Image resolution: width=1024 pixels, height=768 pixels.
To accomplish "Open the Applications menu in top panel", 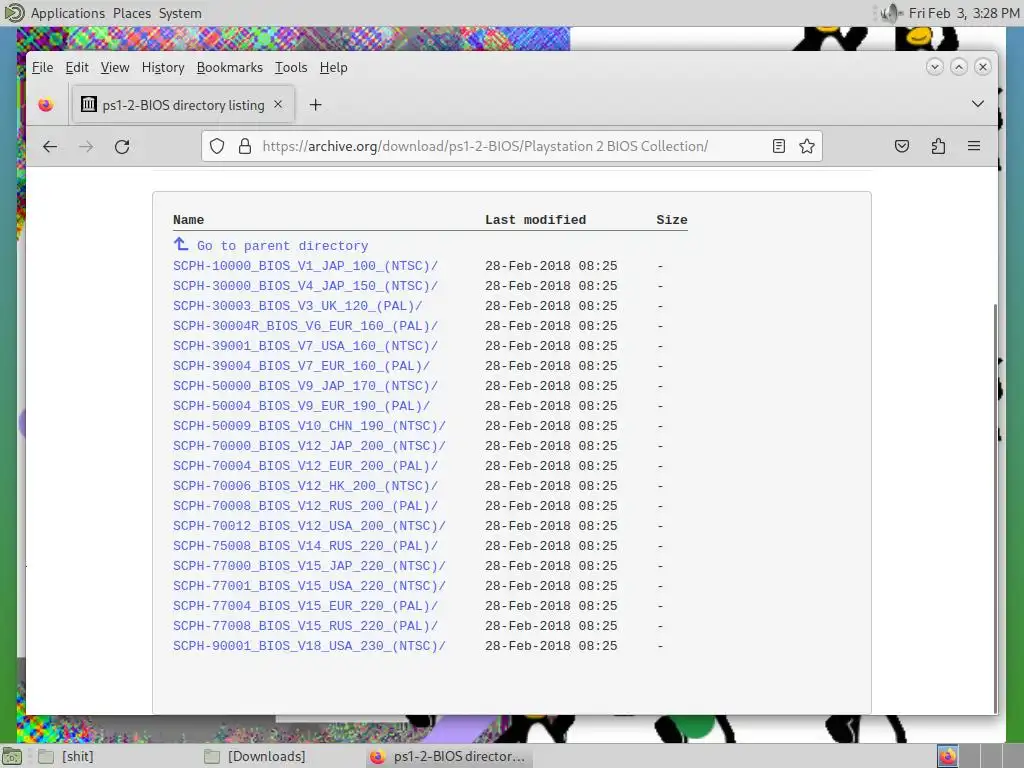I will (x=67, y=13).
